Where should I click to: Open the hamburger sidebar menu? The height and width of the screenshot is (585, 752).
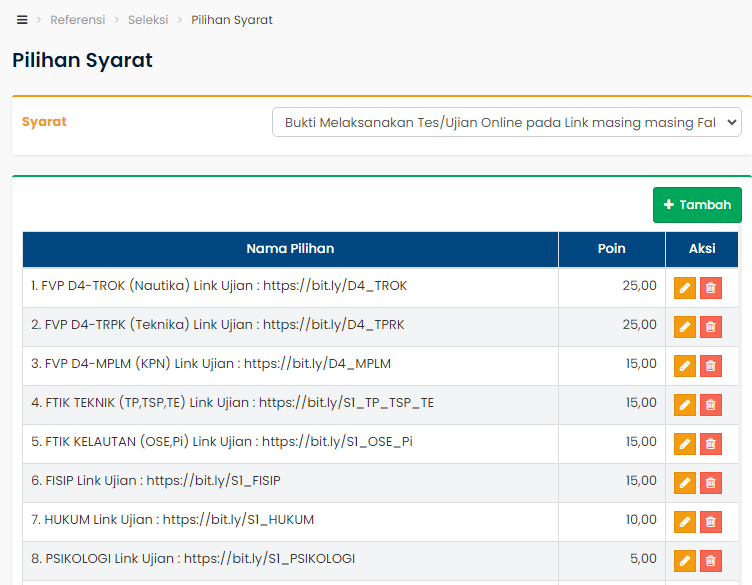click(22, 20)
